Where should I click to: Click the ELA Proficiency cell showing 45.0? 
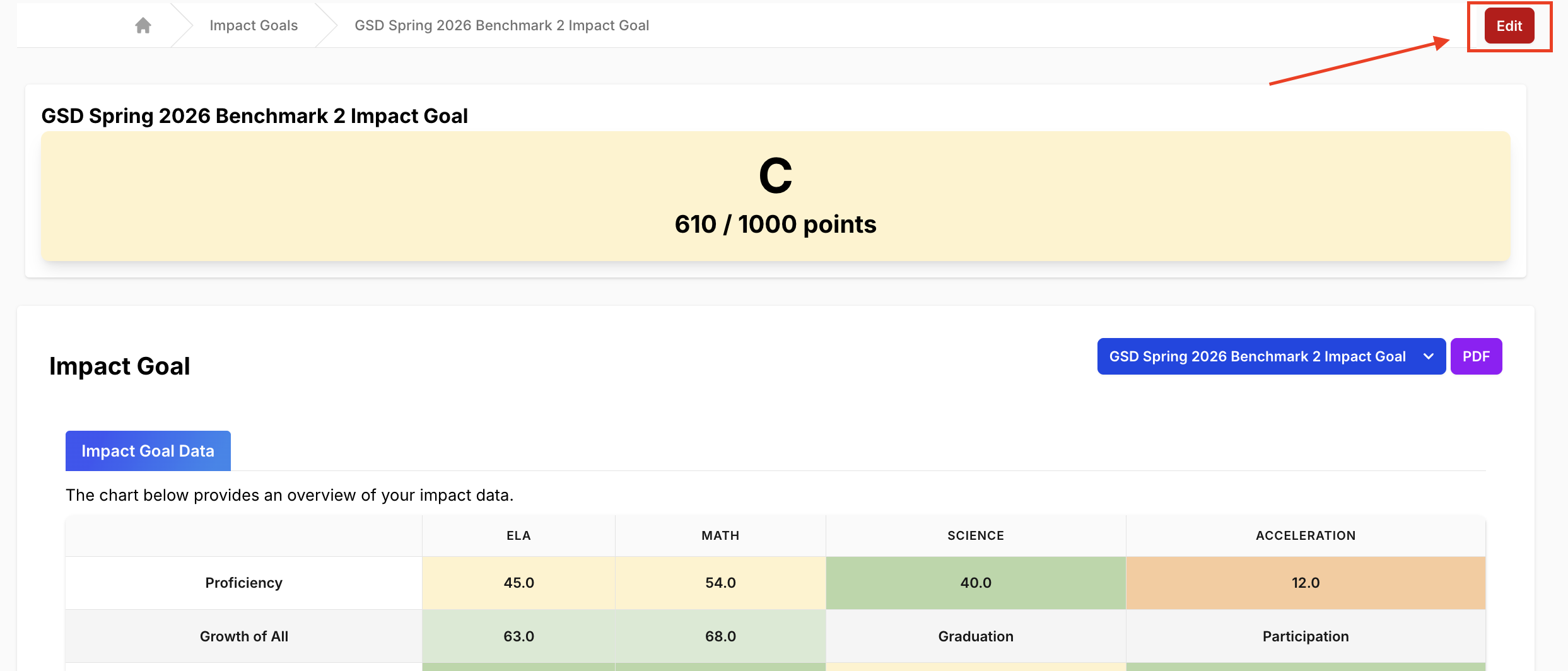pos(518,583)
